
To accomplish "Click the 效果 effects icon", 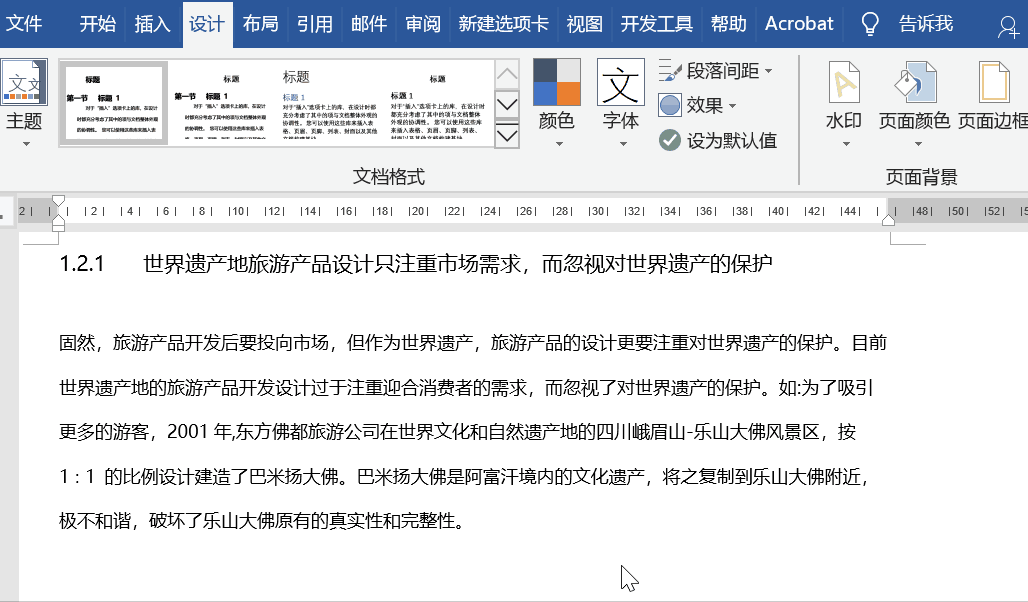I will point(670,105).
